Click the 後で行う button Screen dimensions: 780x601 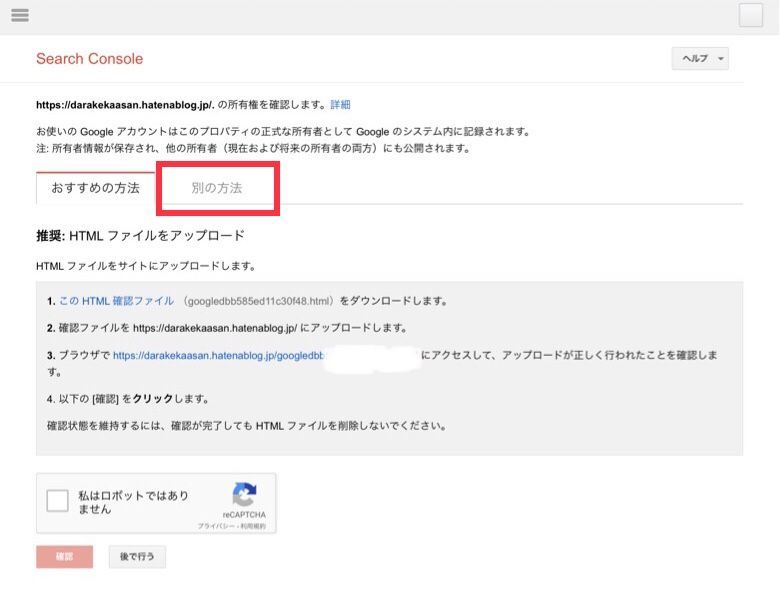pos(137,557)
